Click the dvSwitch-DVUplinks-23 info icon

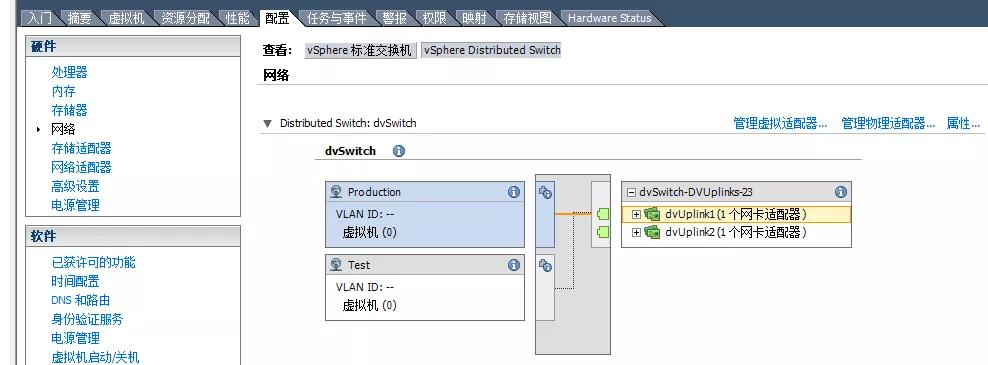(841, 192)
